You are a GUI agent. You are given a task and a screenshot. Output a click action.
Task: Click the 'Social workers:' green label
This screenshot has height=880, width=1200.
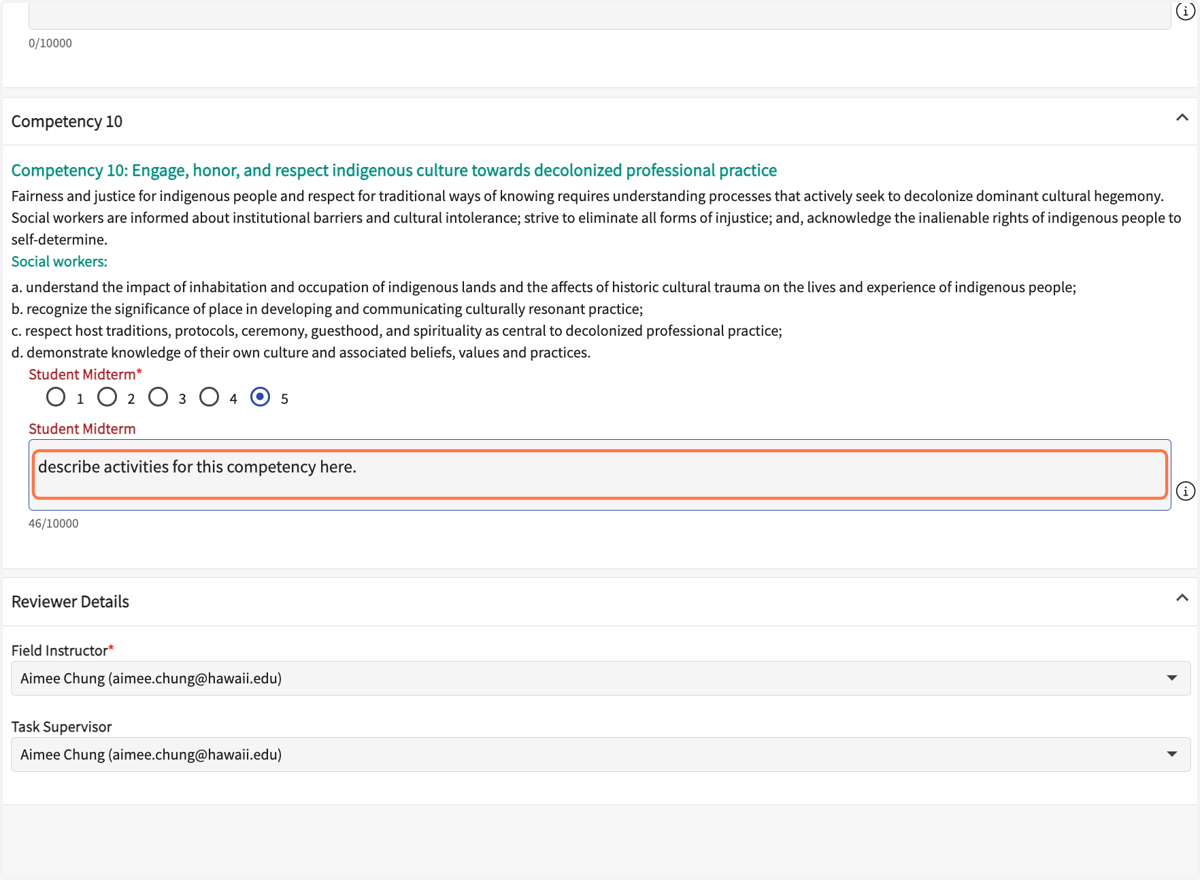(x=59, y=261)
